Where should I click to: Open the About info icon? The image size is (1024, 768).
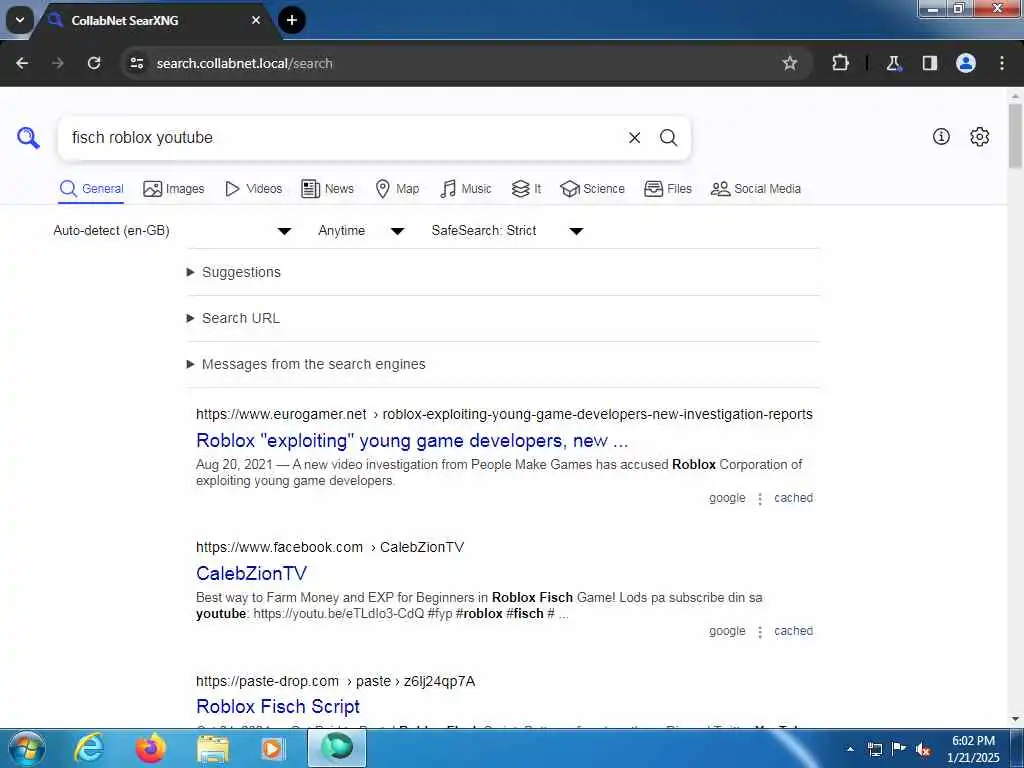click(941, 136)
